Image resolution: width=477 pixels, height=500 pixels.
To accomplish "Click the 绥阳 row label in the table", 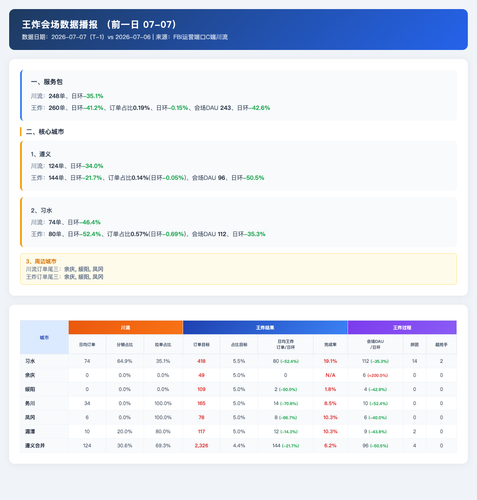I will pos(30,389).
